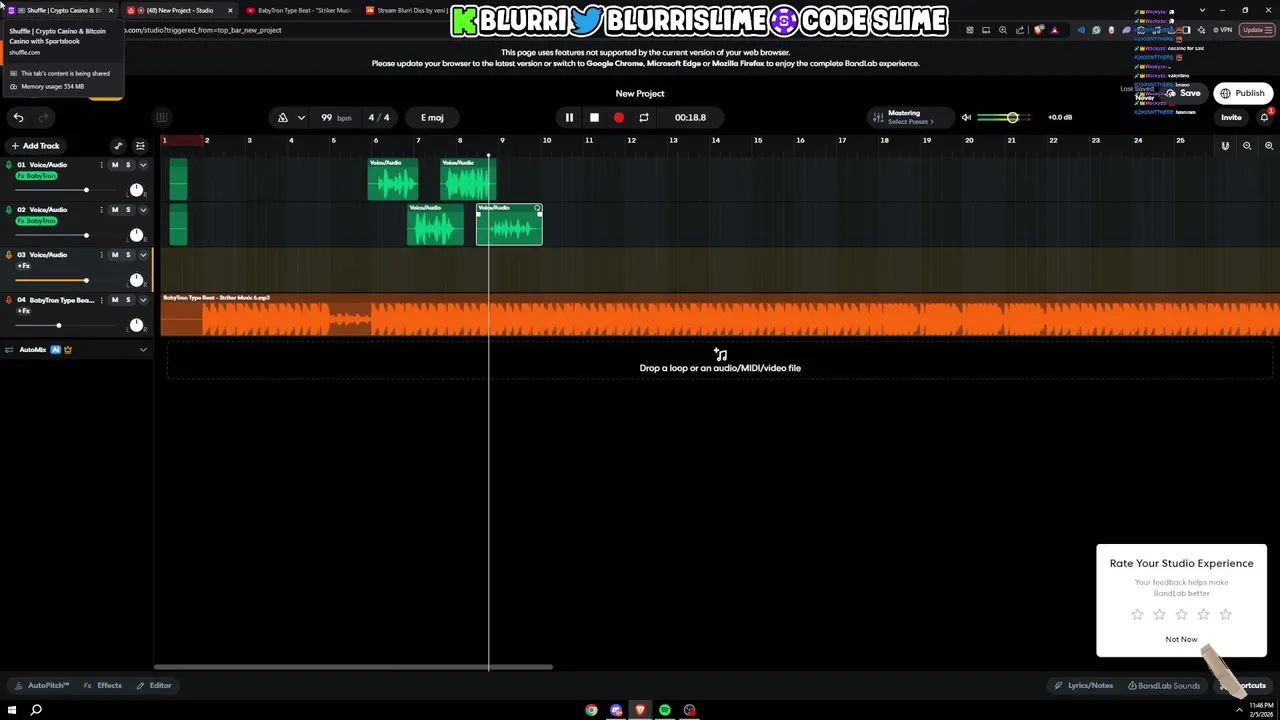Image resolution: width=1280 pixels, height=720 pixels.
Task: Select the highlighted Voice/Audio clip on track 02
Action: [x=509, y=225]
